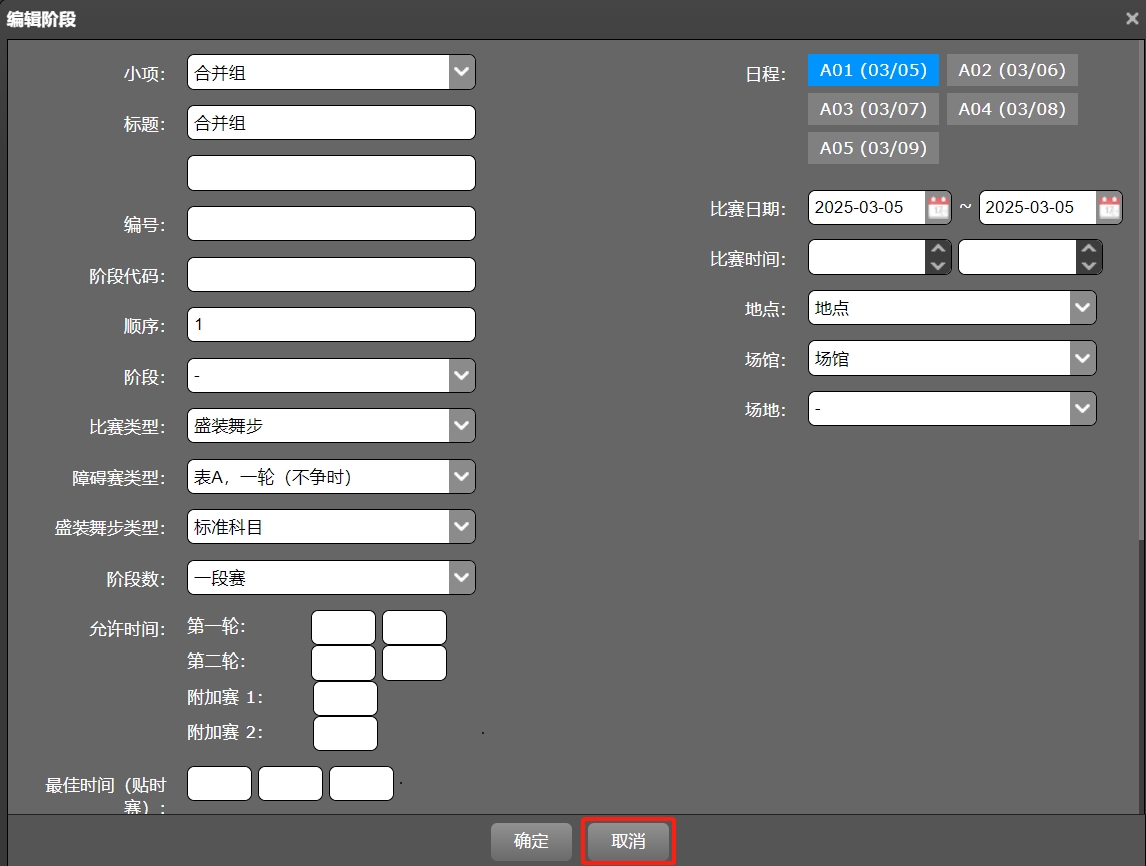Select schedule A05 (03/09)

(x=873, y=147)
